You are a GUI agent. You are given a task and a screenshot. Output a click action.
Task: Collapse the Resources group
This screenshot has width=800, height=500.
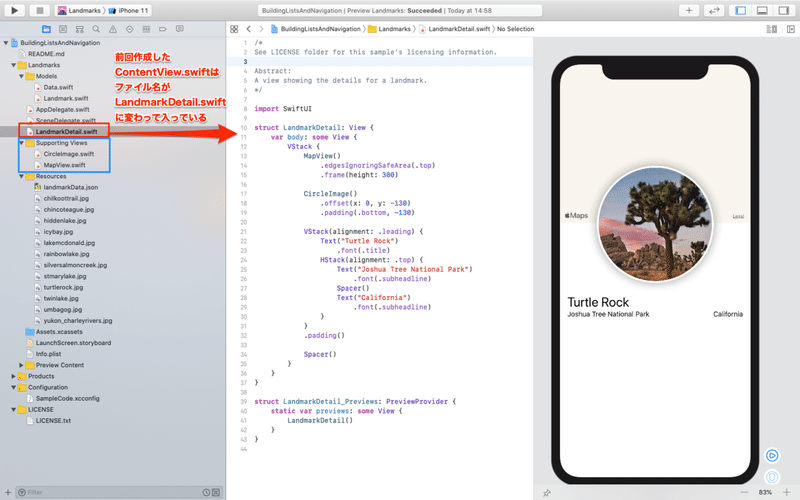21,176
